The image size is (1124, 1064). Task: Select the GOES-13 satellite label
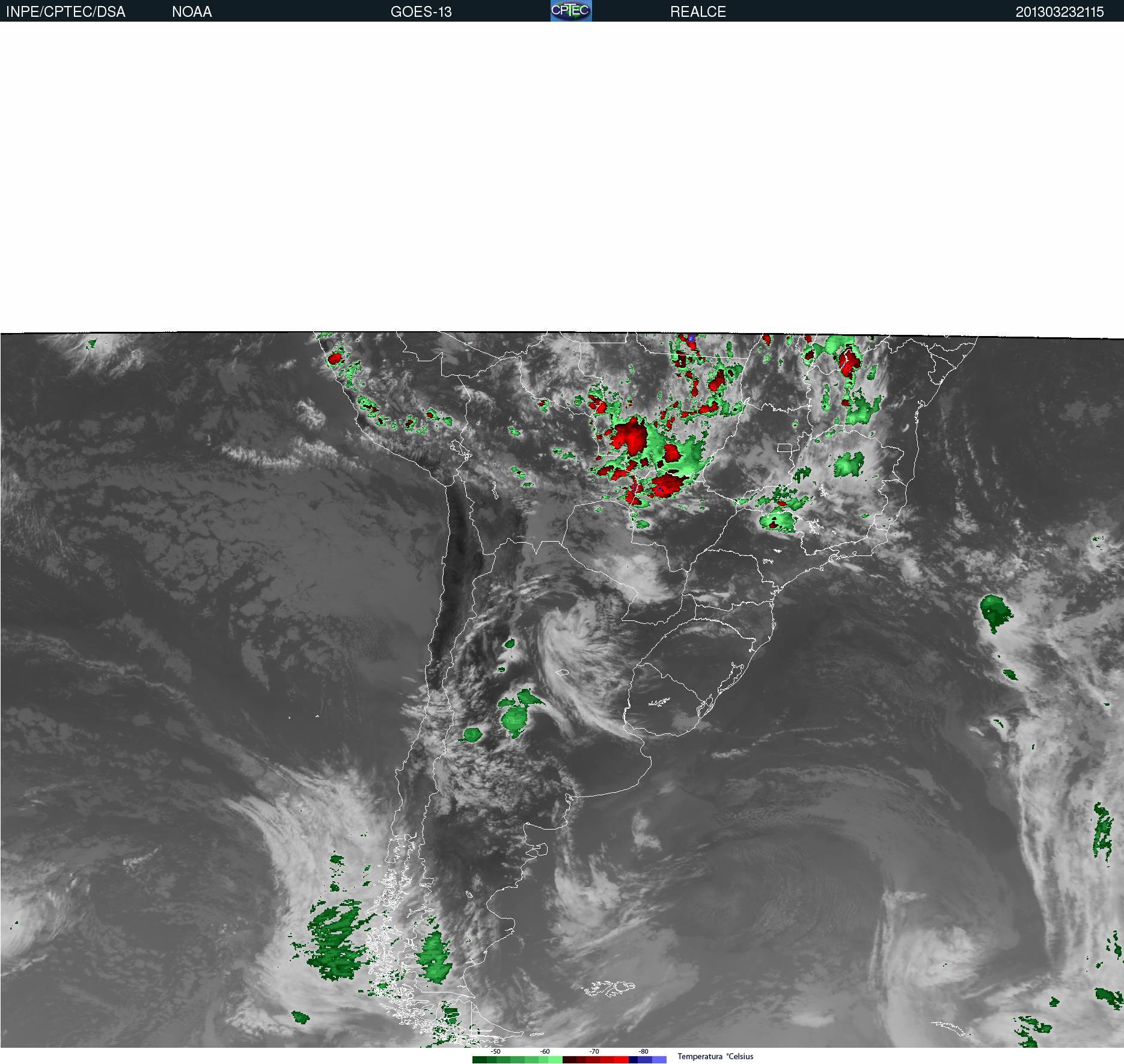coord(421,12)
